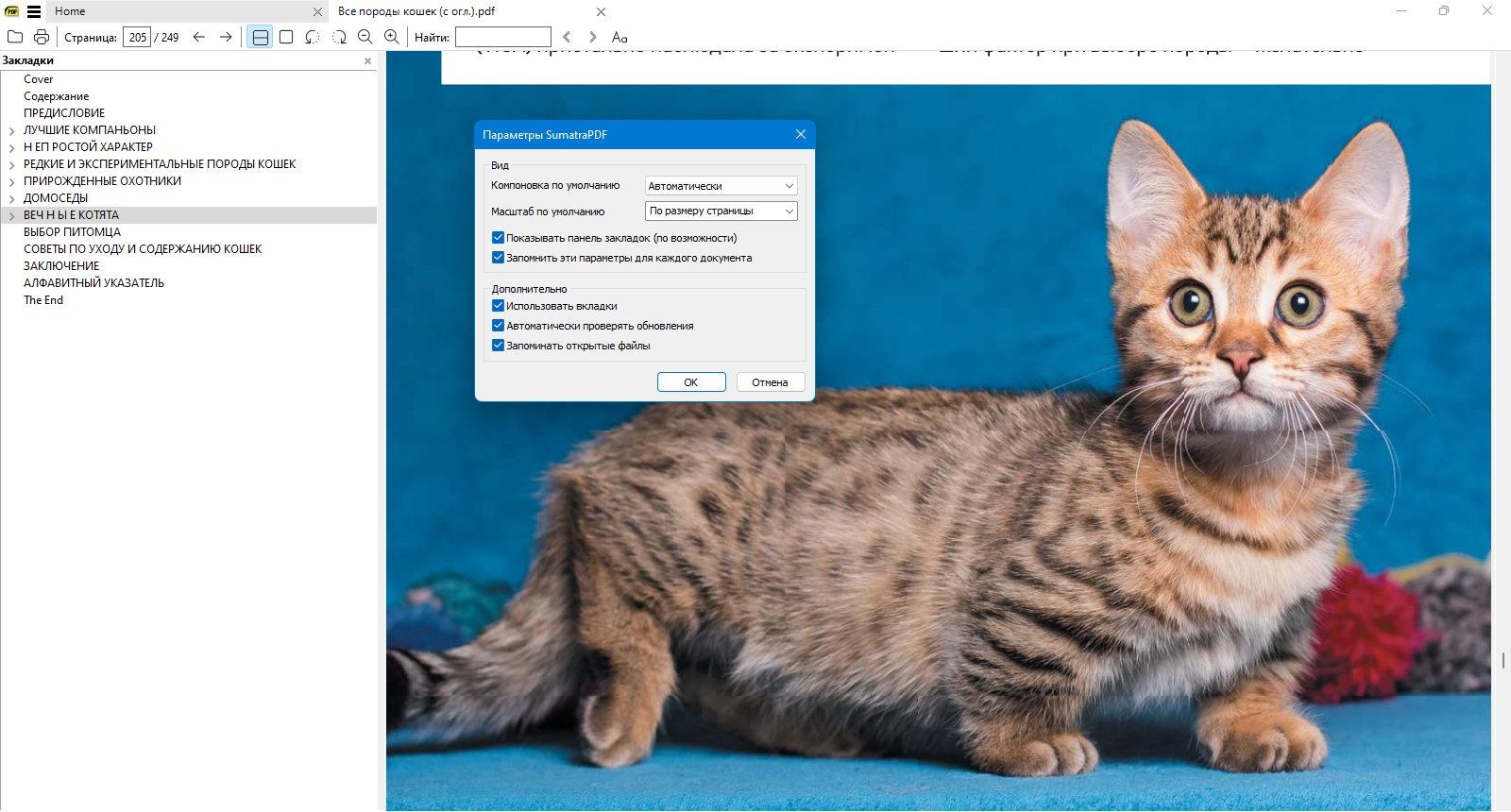Click the Open file folder icon

coord(15,37)
